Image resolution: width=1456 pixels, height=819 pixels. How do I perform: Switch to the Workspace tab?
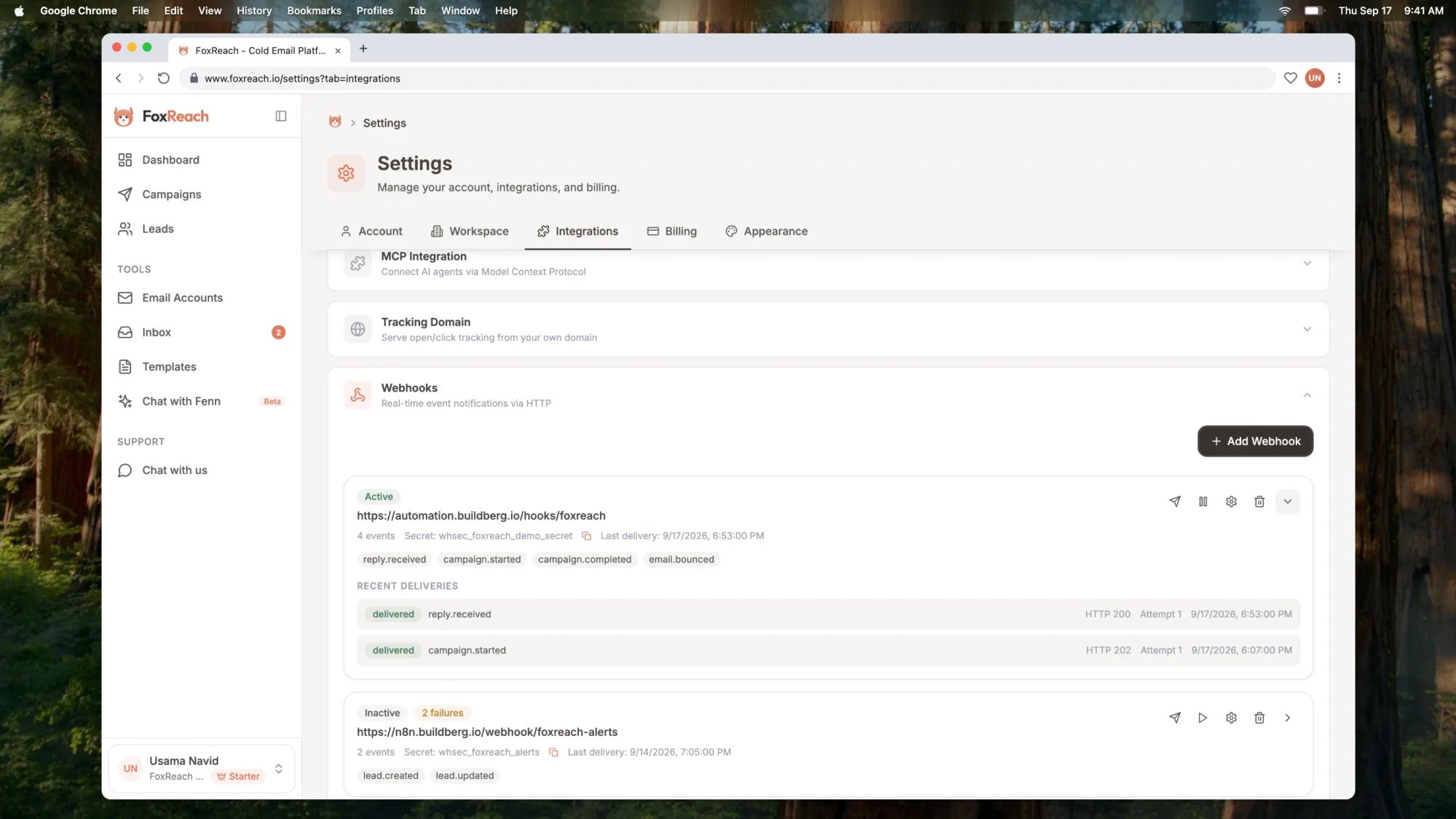(x=470, y=231)
